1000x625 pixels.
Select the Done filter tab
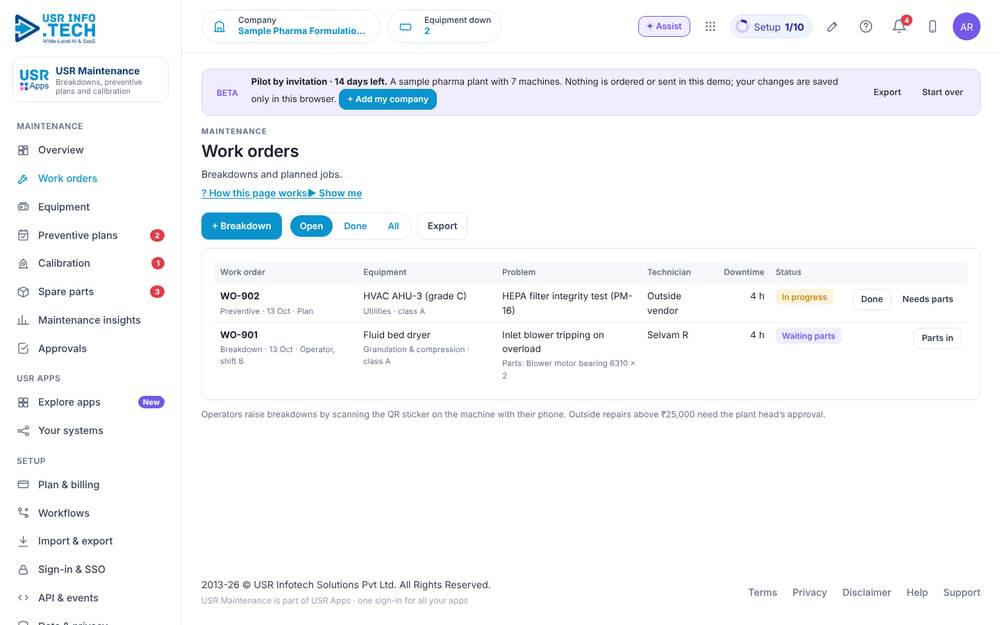pos(355,226)
